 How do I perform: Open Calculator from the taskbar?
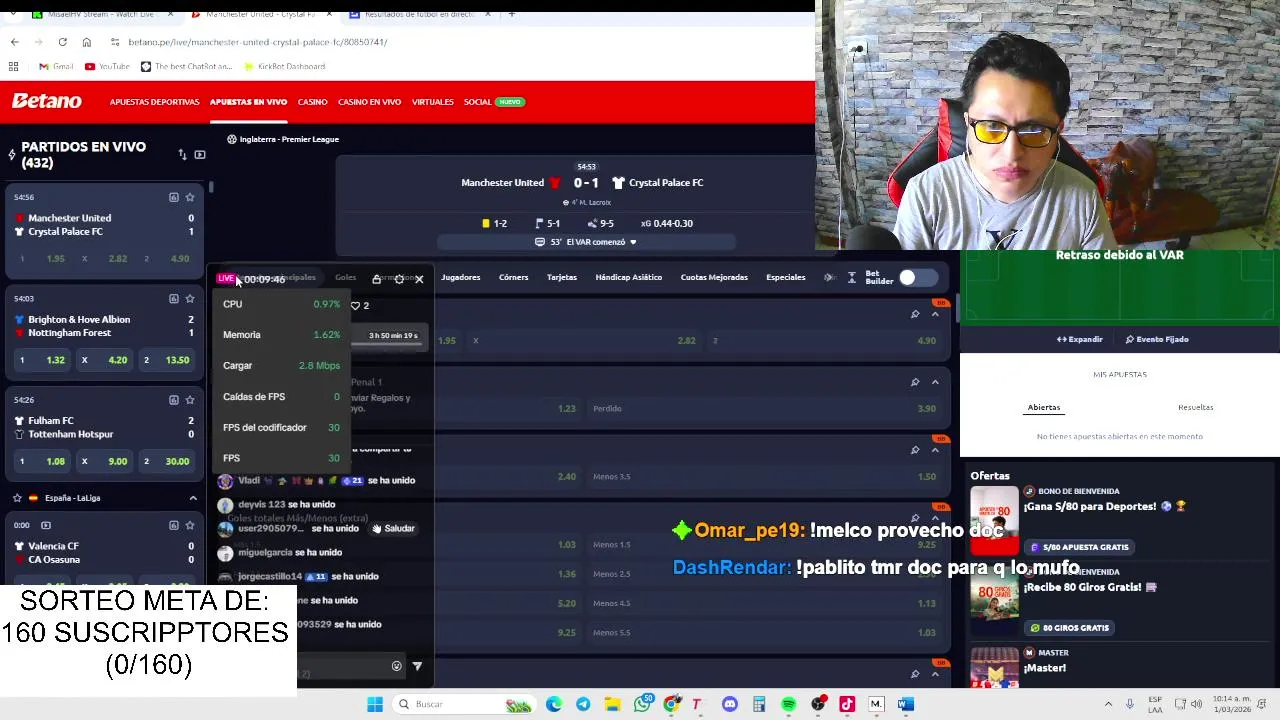point(759,704)
